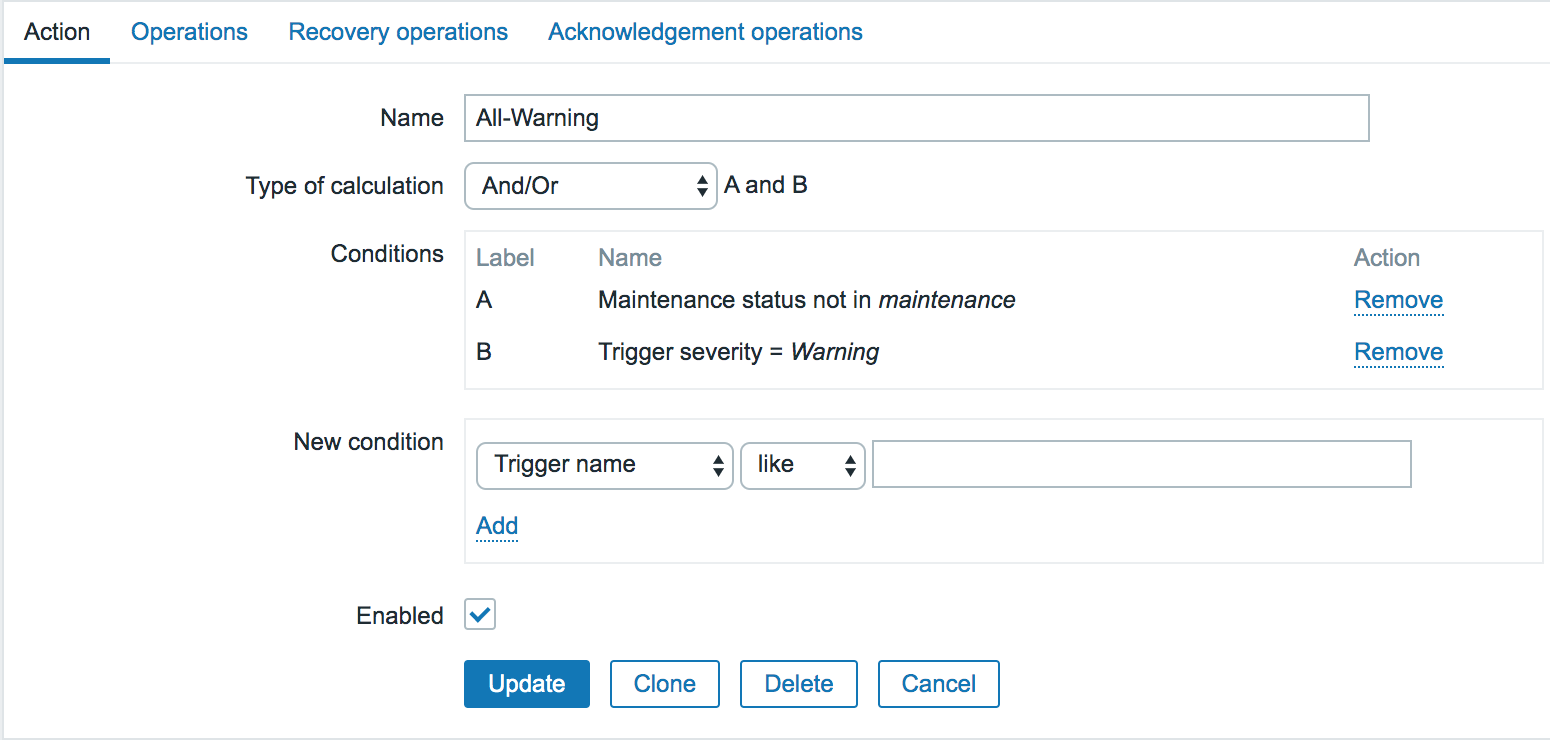Focus the new condition value text box
Viewport: 1550px width, 740px height.
(1141, 464)
